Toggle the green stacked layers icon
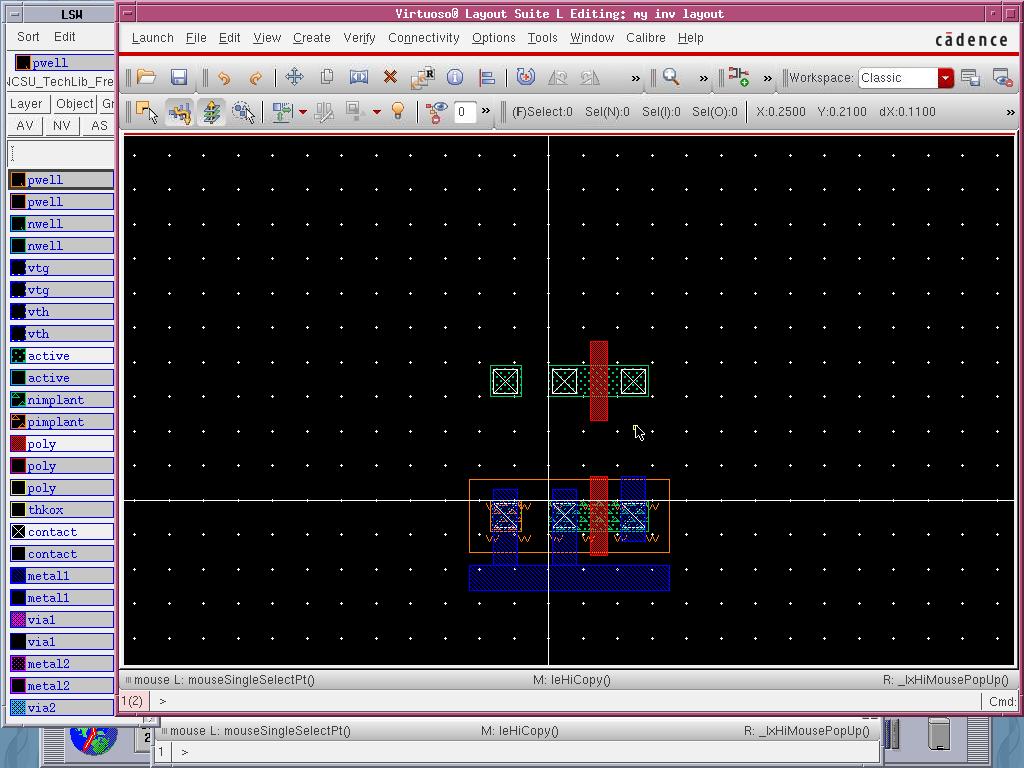This screenshot has height=768, width=1024. pos(212,112)
